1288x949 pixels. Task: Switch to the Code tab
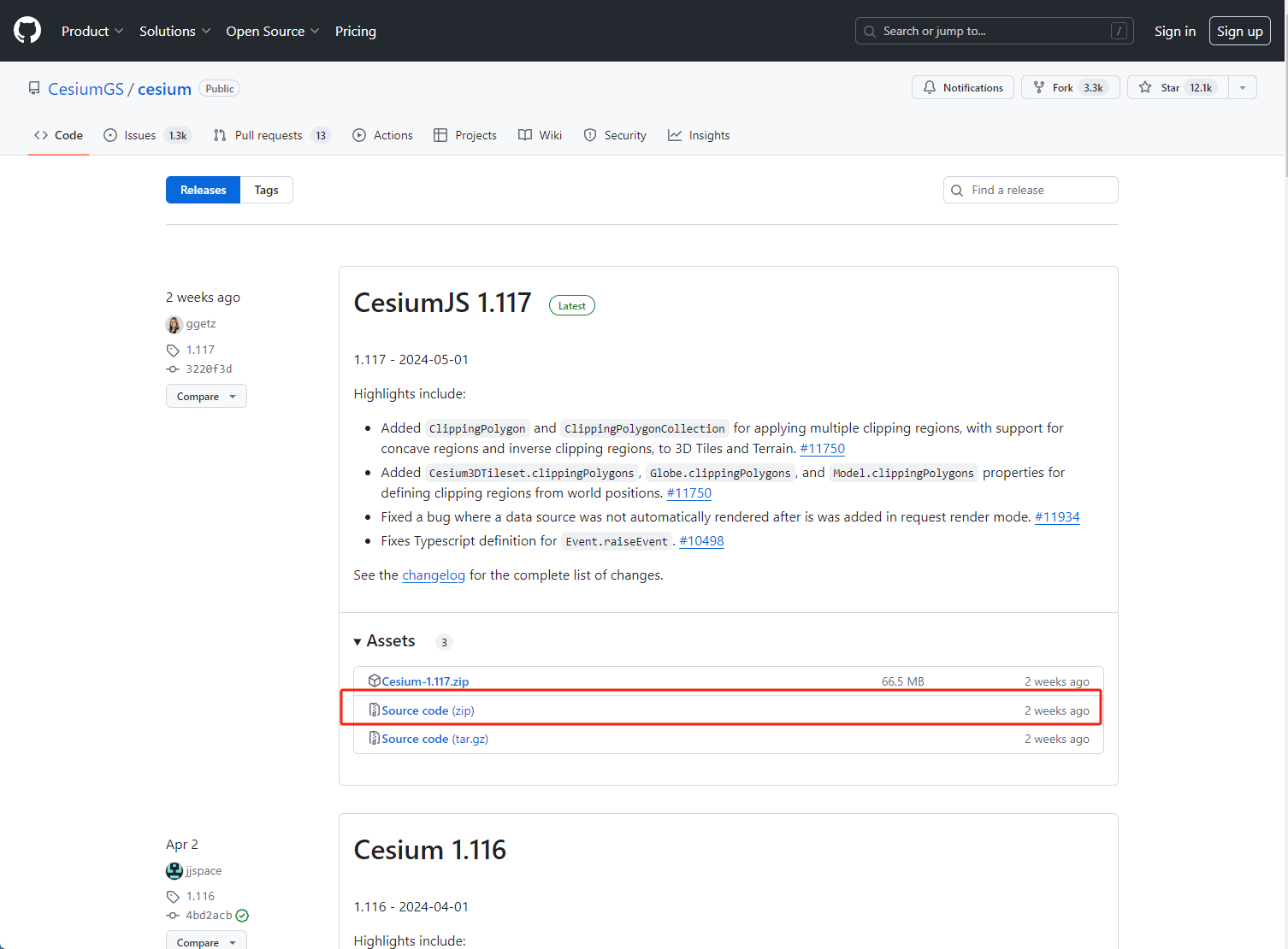[58, 135]
